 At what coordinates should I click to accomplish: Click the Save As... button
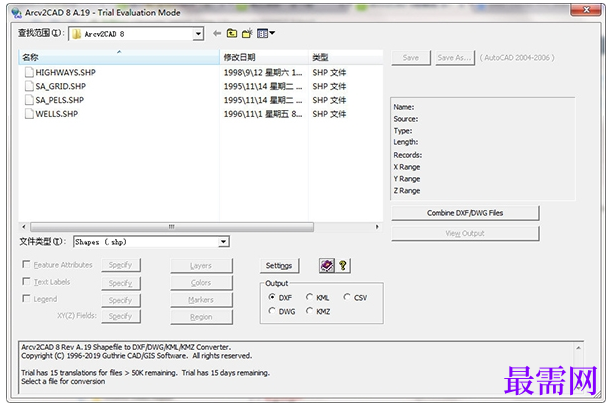click(x=455, y=58)
